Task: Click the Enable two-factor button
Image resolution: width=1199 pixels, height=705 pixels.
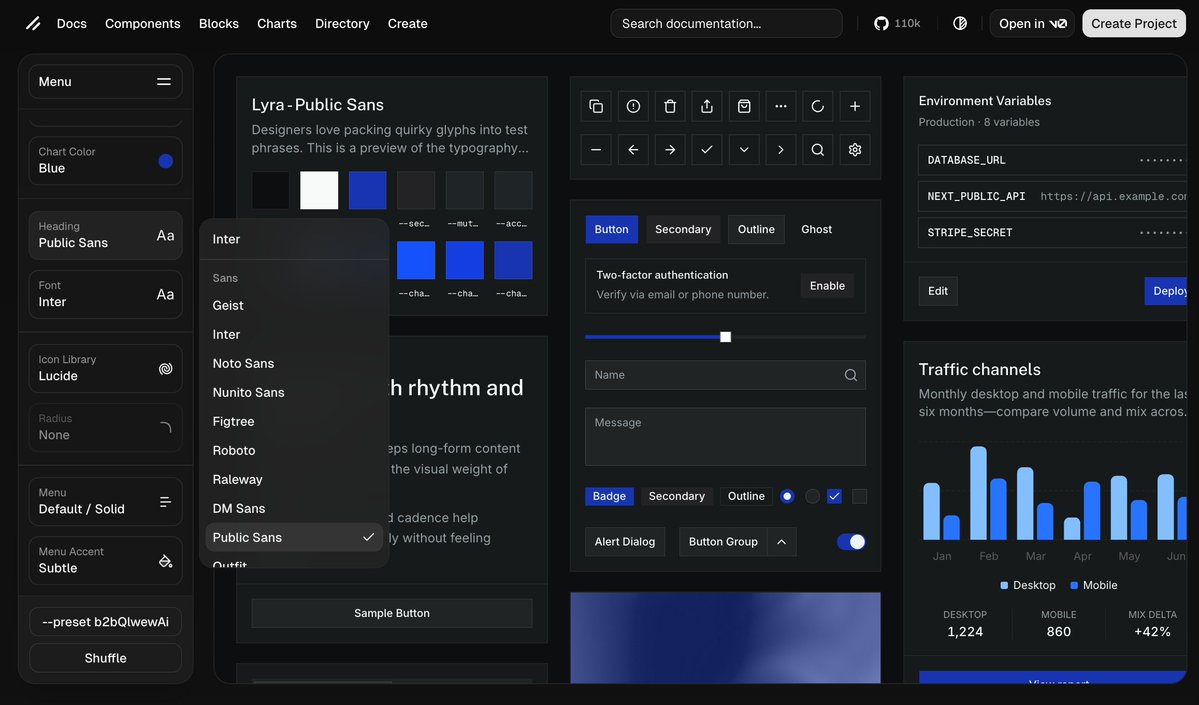Action: pos(827,286)
